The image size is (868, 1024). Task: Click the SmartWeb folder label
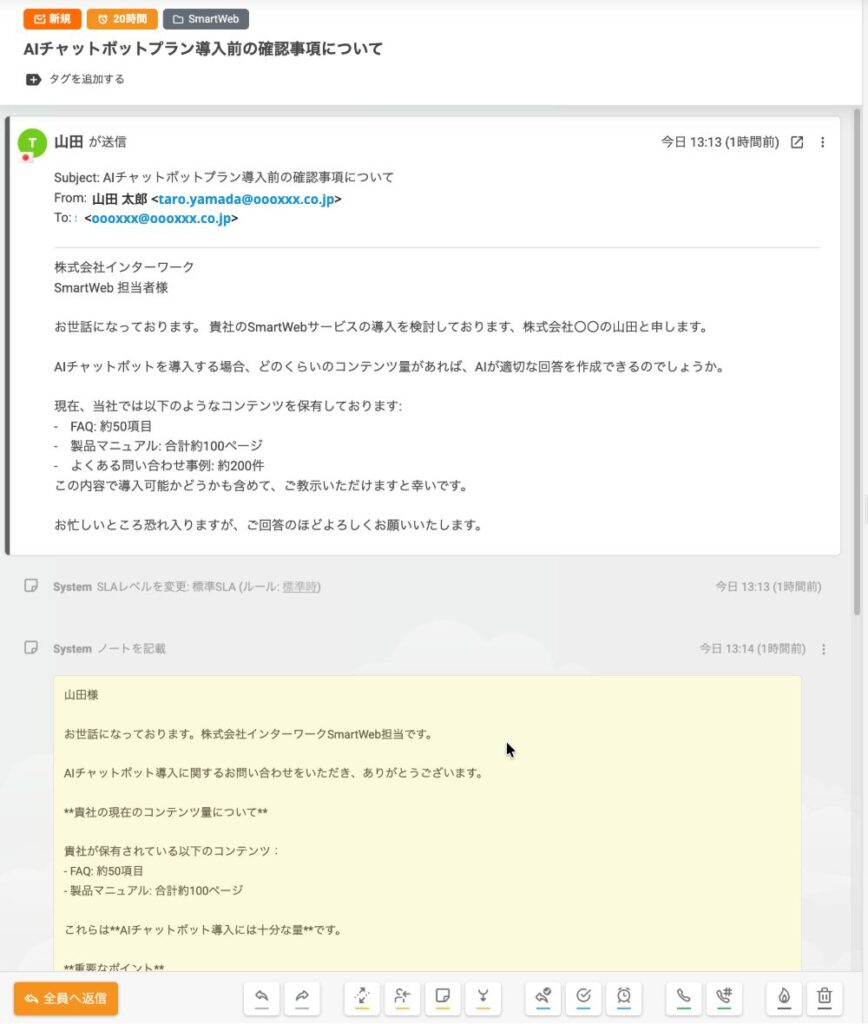click(206, 18)
